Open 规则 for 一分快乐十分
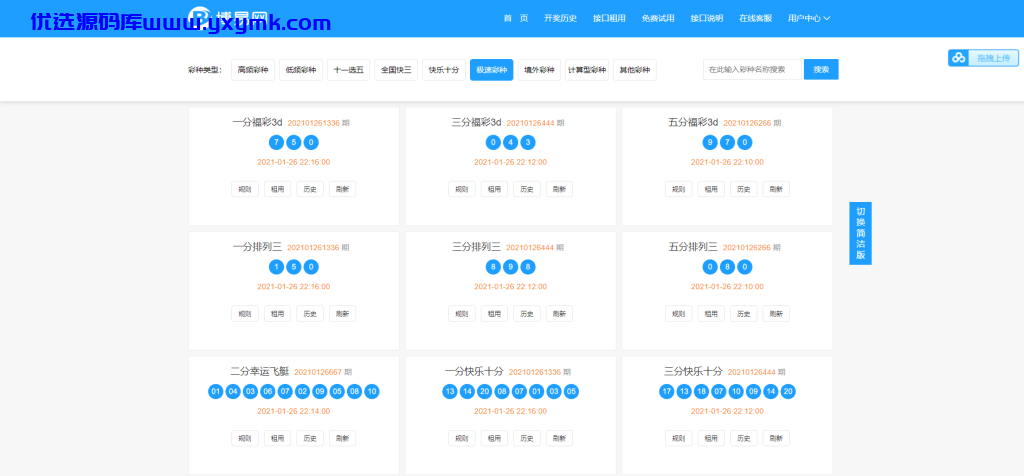Viewport: 1024px width, 476px height. [x=462, y=438]
